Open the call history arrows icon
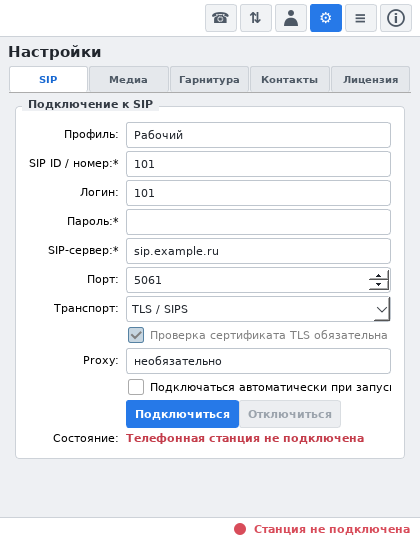Screen dimensions: 420x540 [256, 18]
